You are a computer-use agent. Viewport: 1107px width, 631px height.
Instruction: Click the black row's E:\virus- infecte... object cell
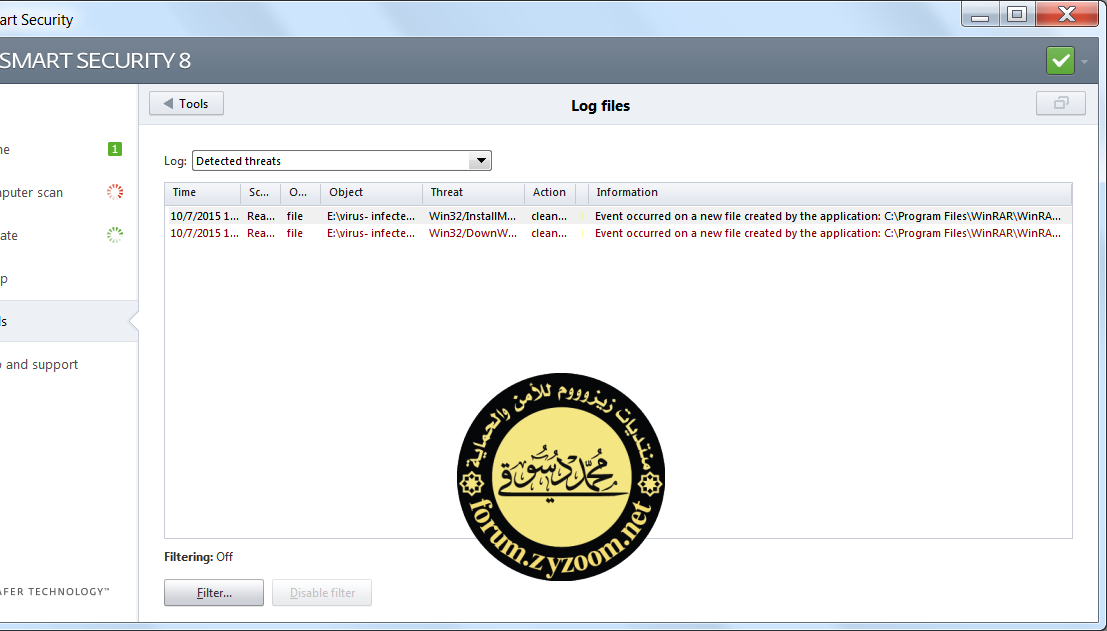[x=371, y=216]
